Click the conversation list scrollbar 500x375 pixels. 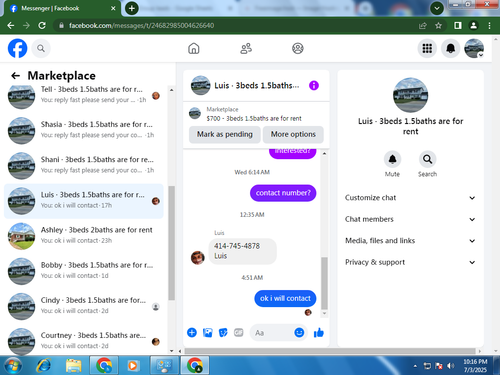[x=171, y=243]
